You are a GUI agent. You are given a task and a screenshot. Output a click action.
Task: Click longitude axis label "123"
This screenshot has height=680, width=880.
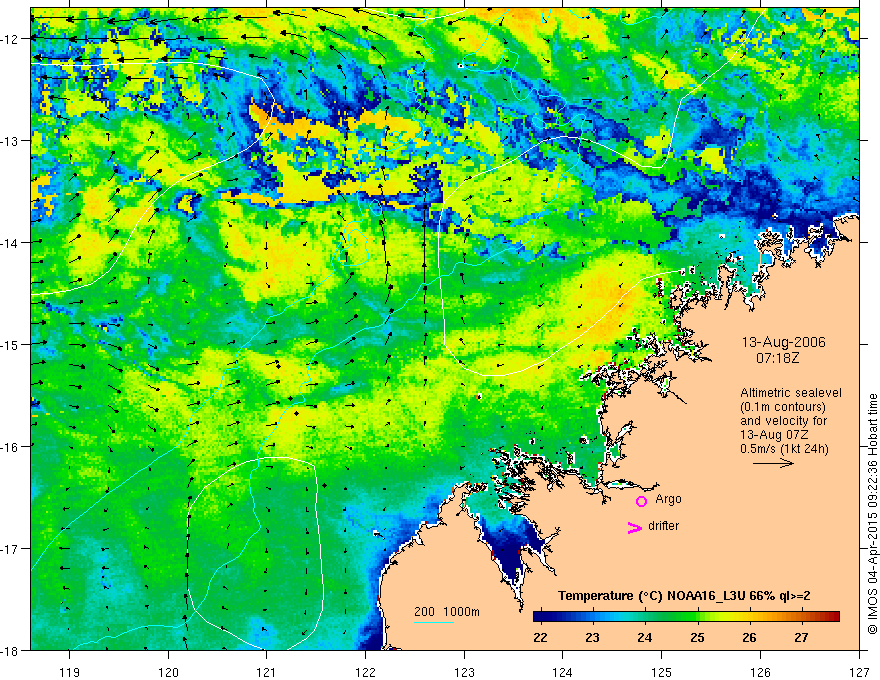point(464,672)
